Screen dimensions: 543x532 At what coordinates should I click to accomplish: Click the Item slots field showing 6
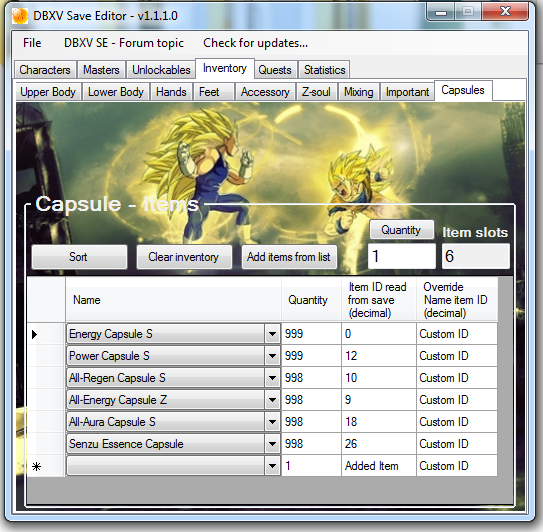click(475, 256)
